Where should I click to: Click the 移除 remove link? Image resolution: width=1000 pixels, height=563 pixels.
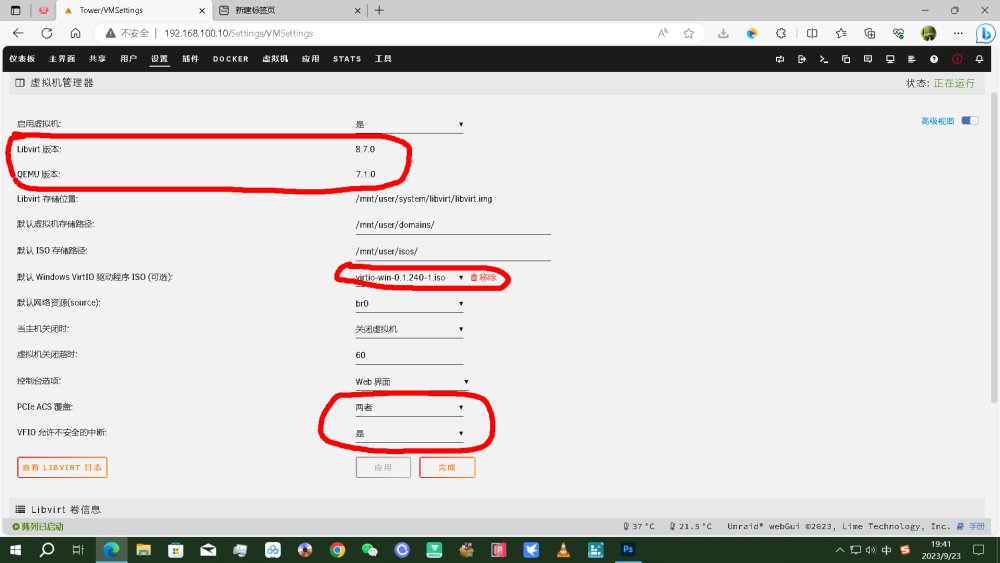[x=483, y=277]
